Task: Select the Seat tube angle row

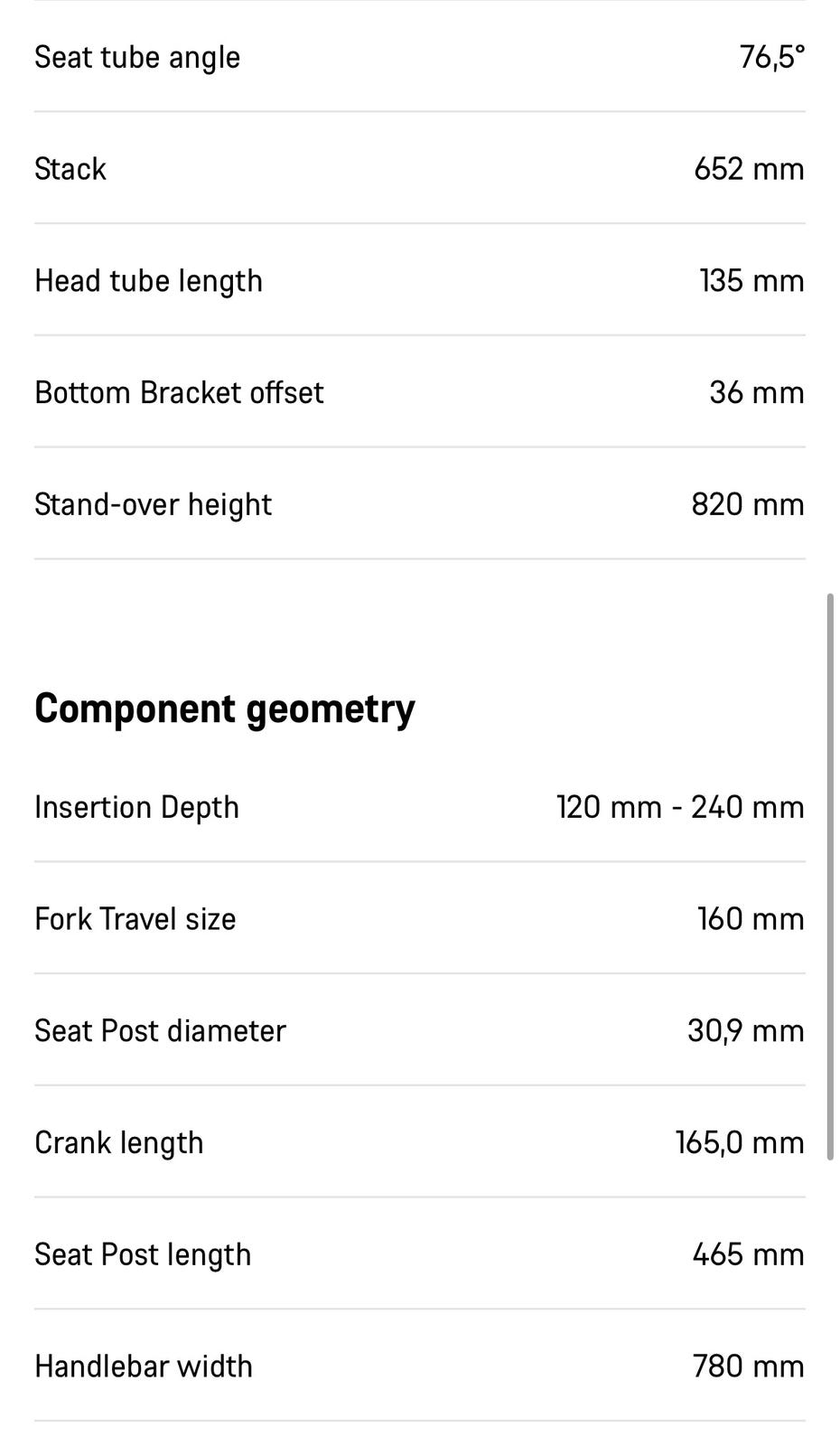Action: [420, 57]
